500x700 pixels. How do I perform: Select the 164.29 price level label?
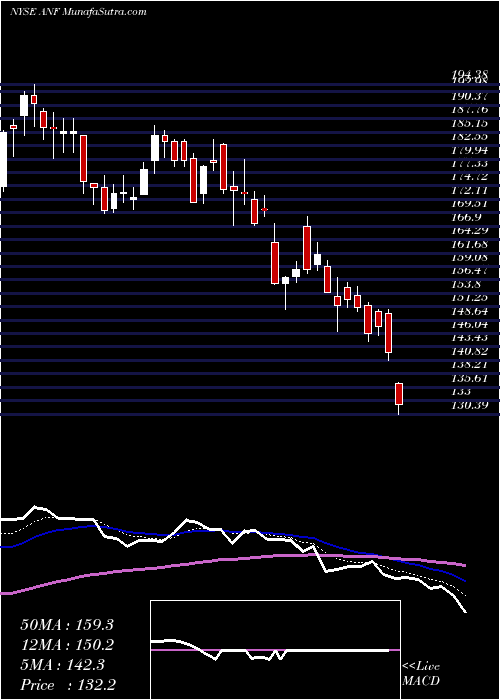coord(469,230)
